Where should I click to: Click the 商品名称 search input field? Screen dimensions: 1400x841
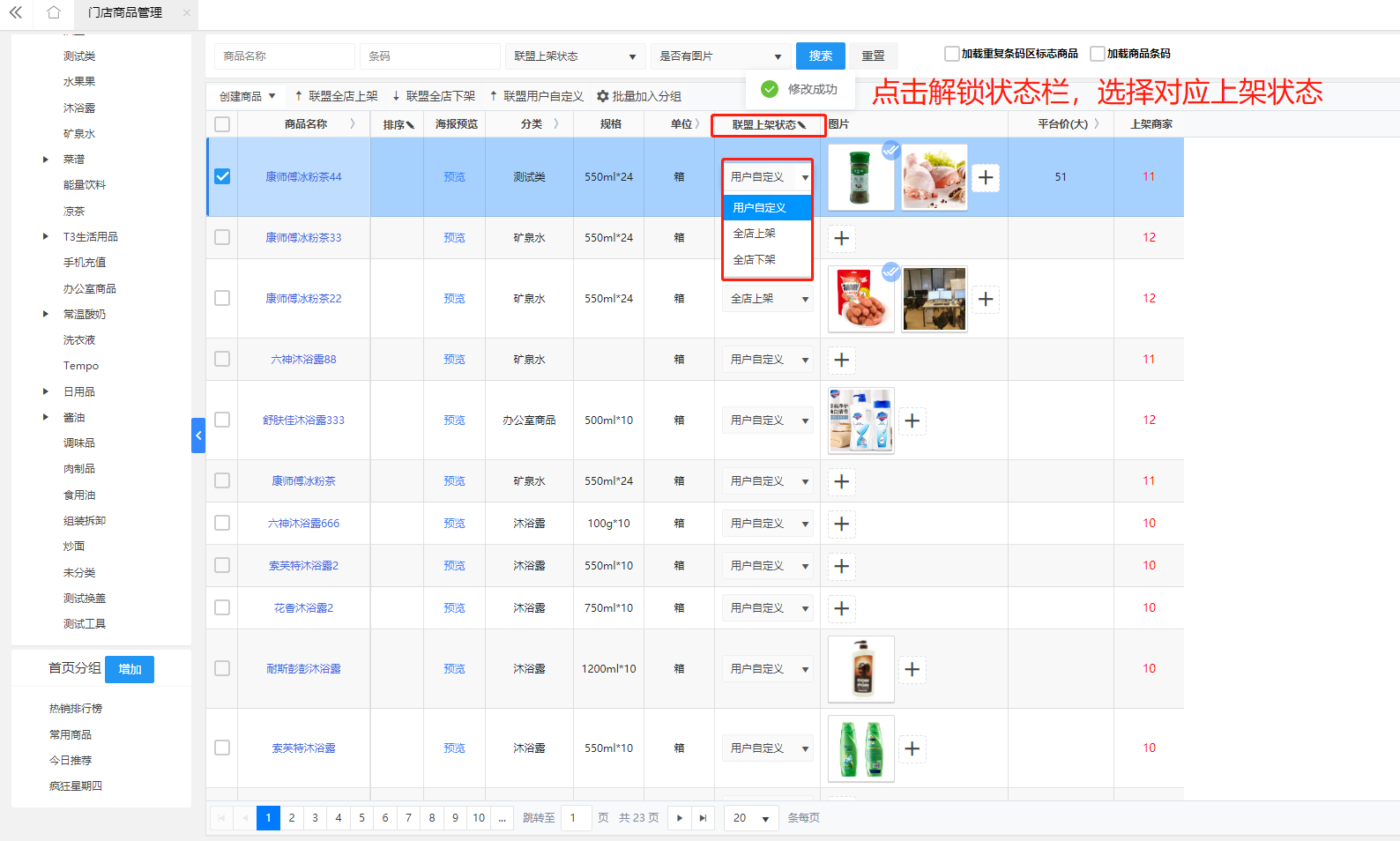click(x=284, y=56)
